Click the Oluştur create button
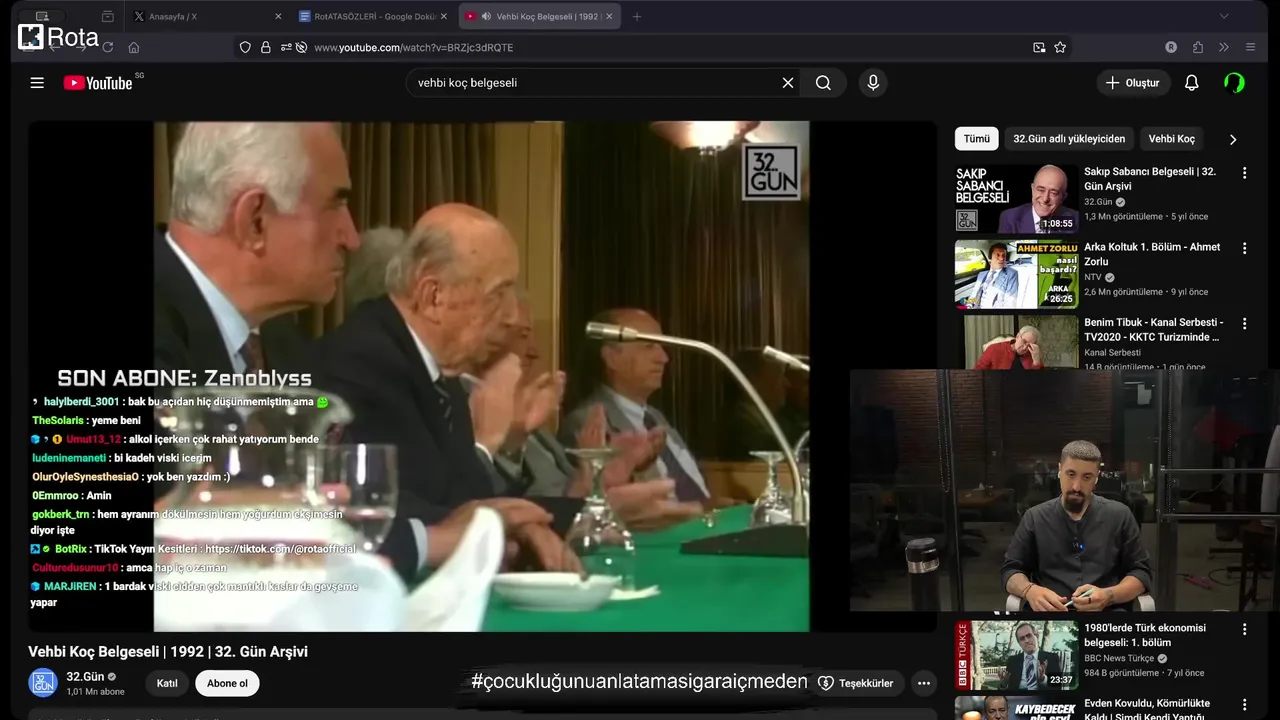 [x=1133, y=83]
